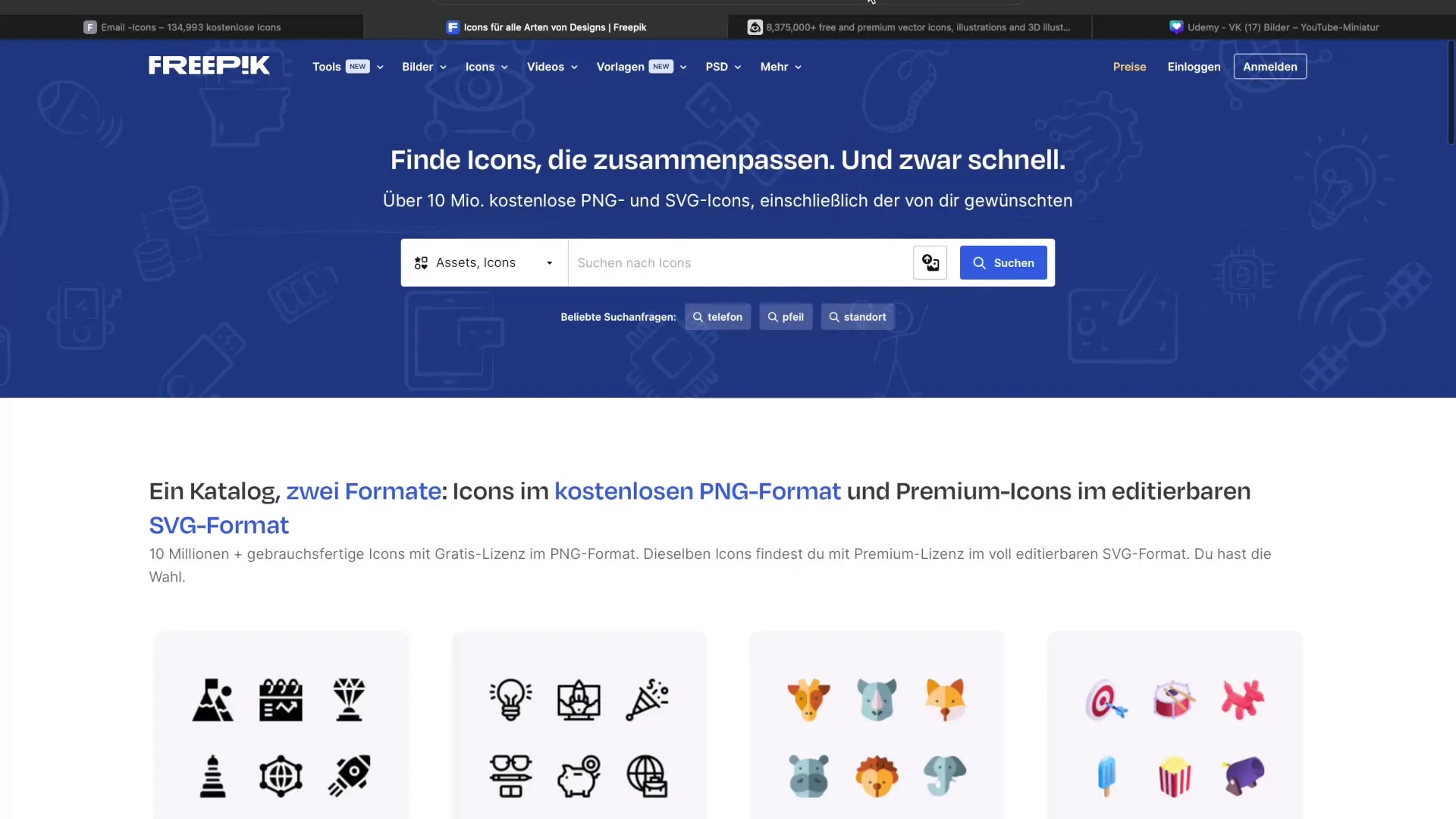Image resolution: width=1456 pixels, height=819 pixels.
Task: Click the 3D target with arrow icon
Action: pyautogui.click(x=1106, y=699)
